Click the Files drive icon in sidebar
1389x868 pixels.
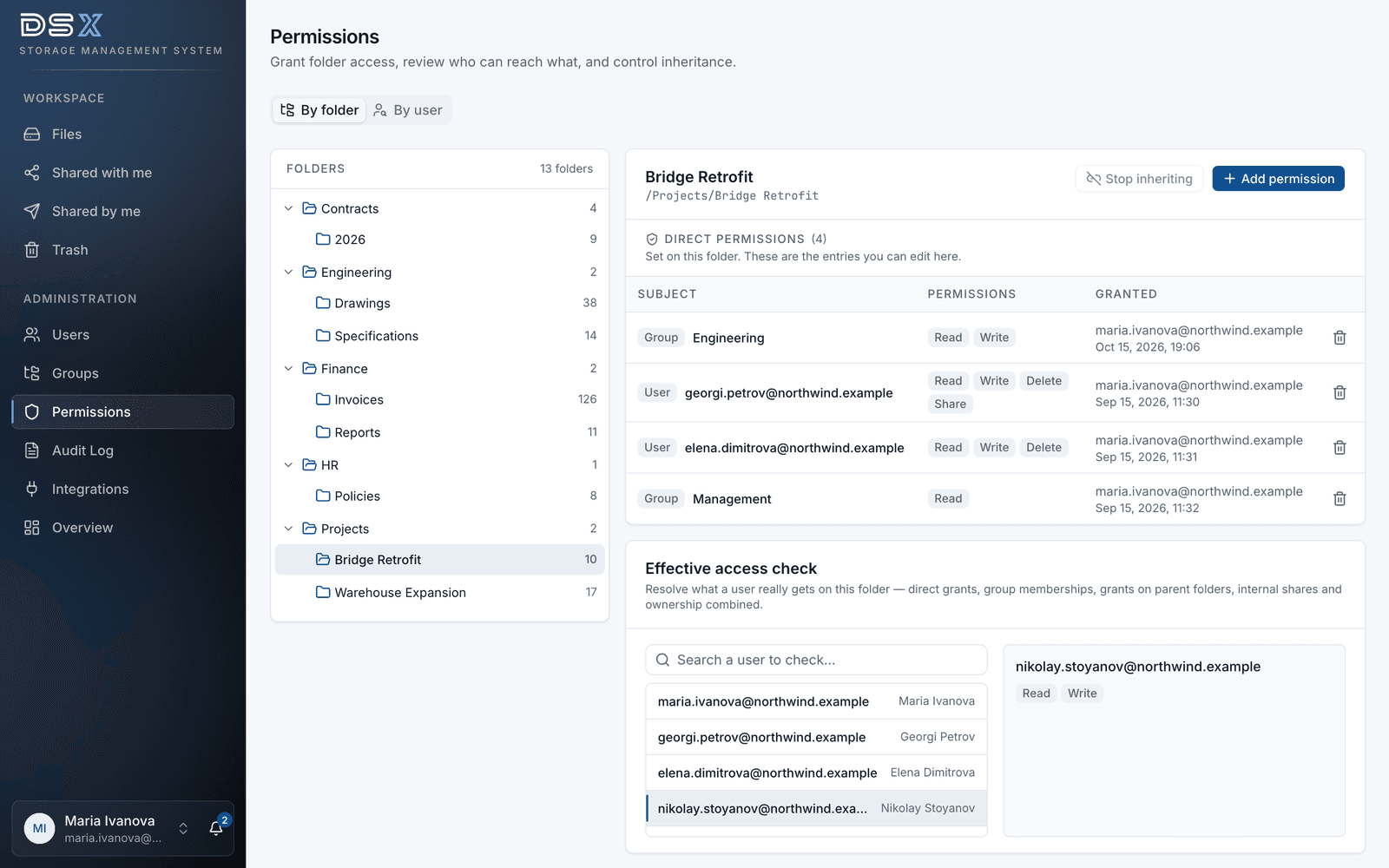point(32,135)
